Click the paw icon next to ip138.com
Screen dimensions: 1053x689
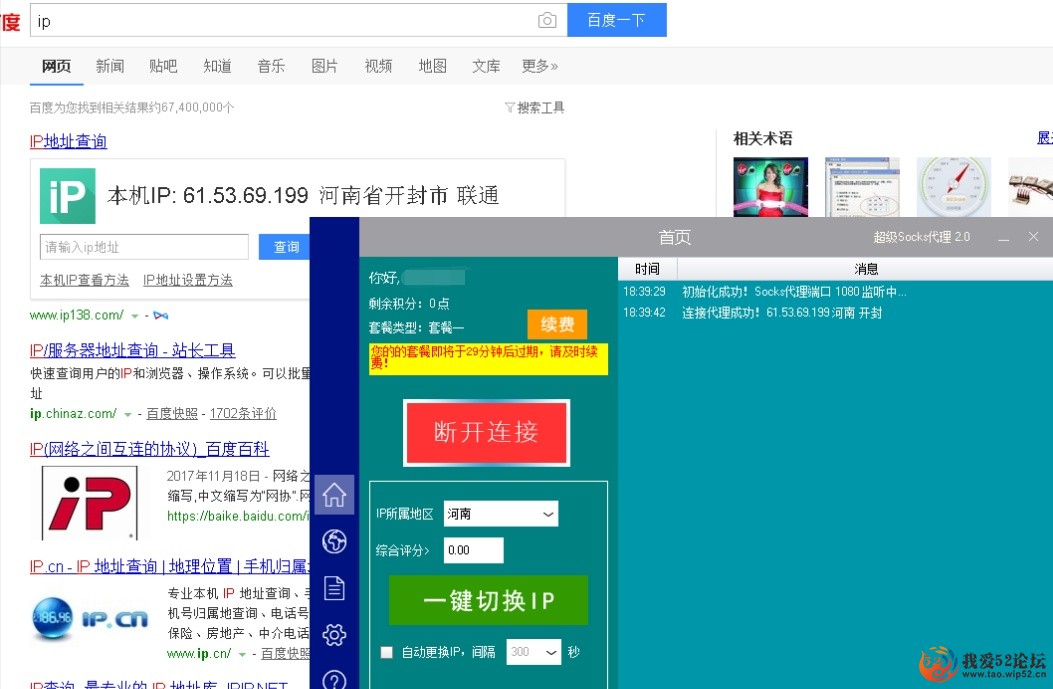click(161, 315)
